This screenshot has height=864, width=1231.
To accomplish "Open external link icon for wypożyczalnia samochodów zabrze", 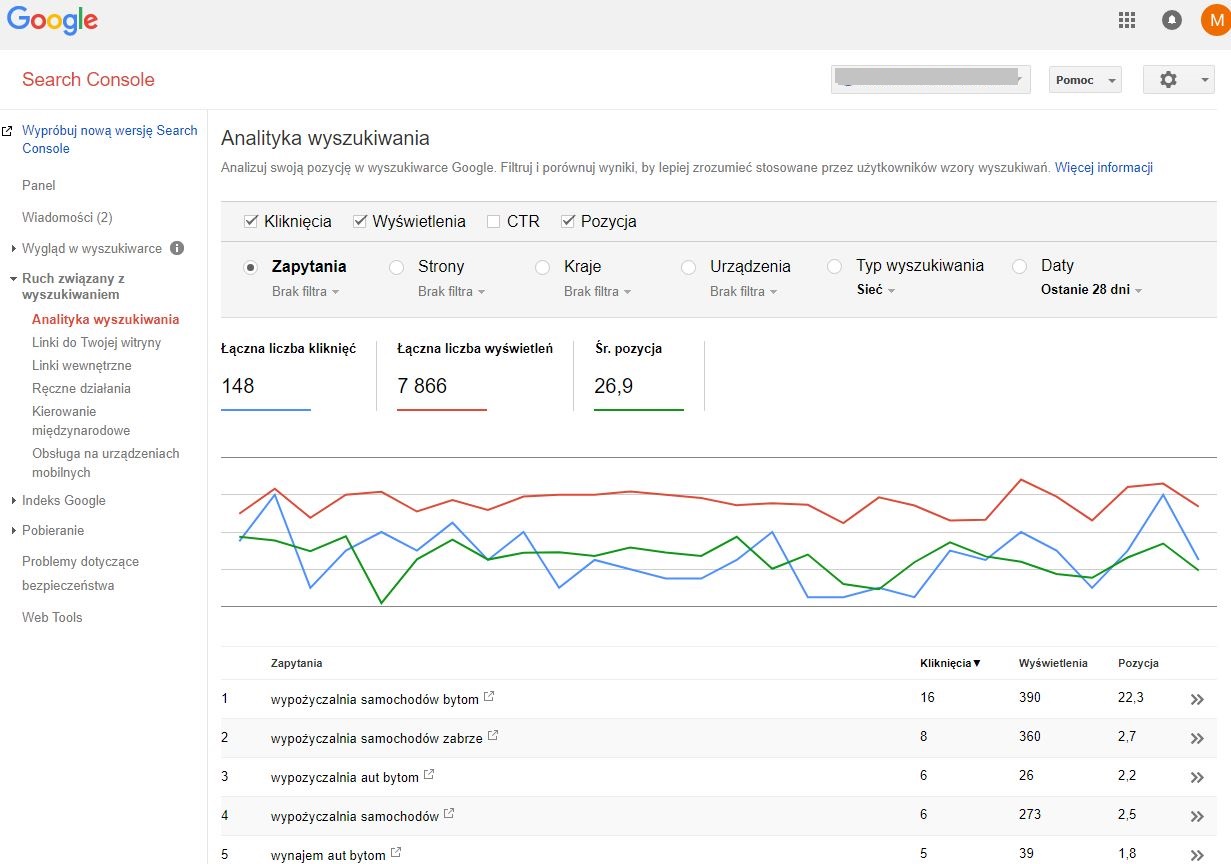I will [493, 736].
